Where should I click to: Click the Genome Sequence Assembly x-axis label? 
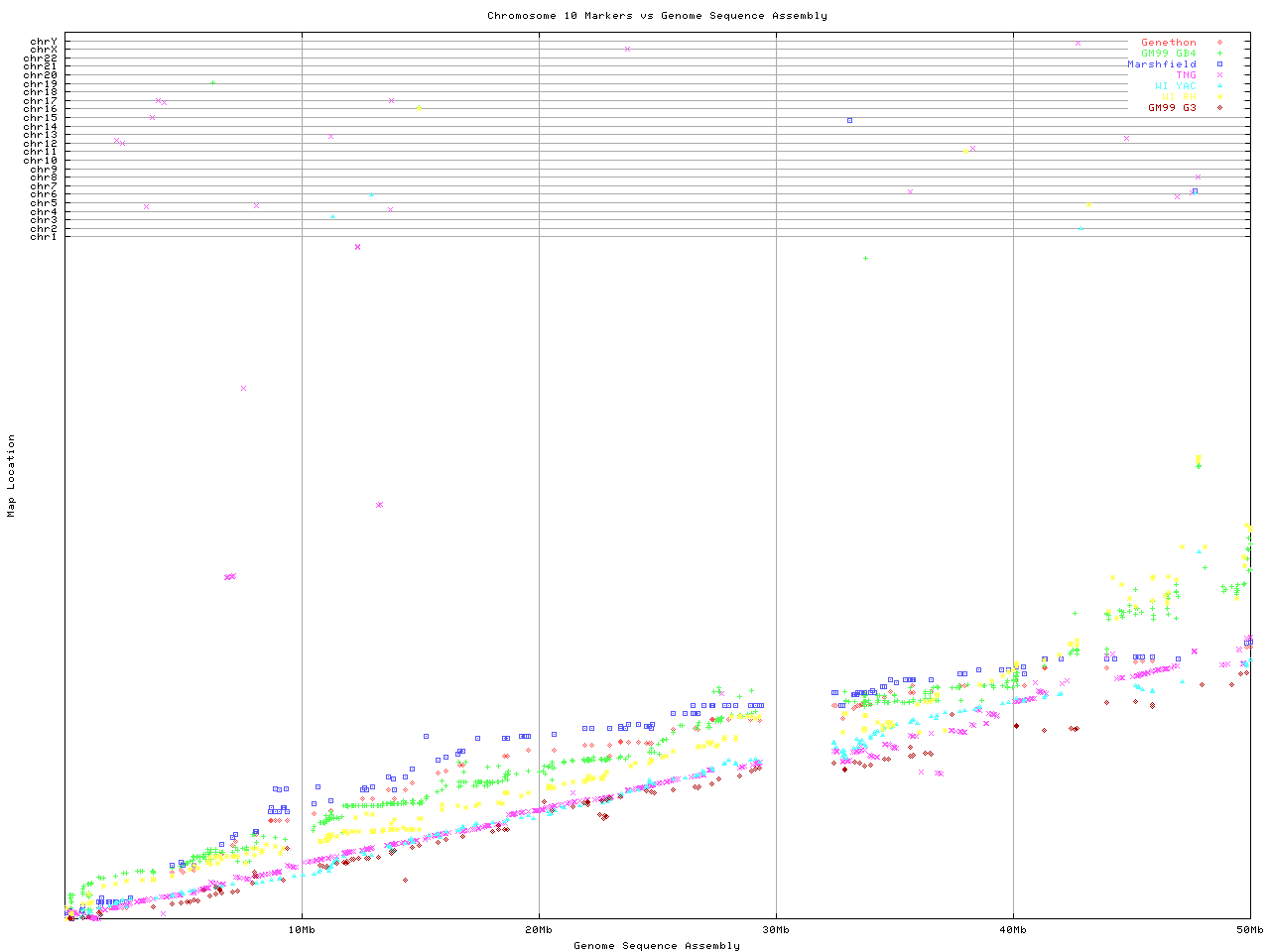(657, 946)
